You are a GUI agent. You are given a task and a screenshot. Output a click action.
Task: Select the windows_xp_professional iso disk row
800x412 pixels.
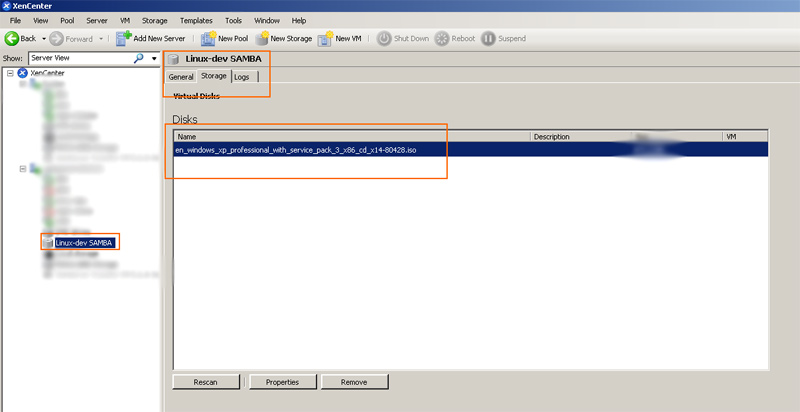coord(471,150)
